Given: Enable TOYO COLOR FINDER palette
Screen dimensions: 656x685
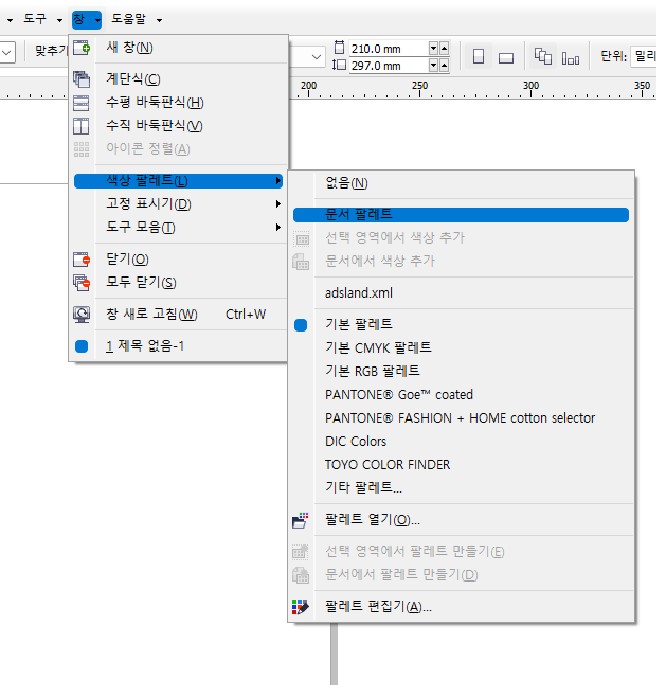Looking at the screenshot, I should [x=461, y=464].
